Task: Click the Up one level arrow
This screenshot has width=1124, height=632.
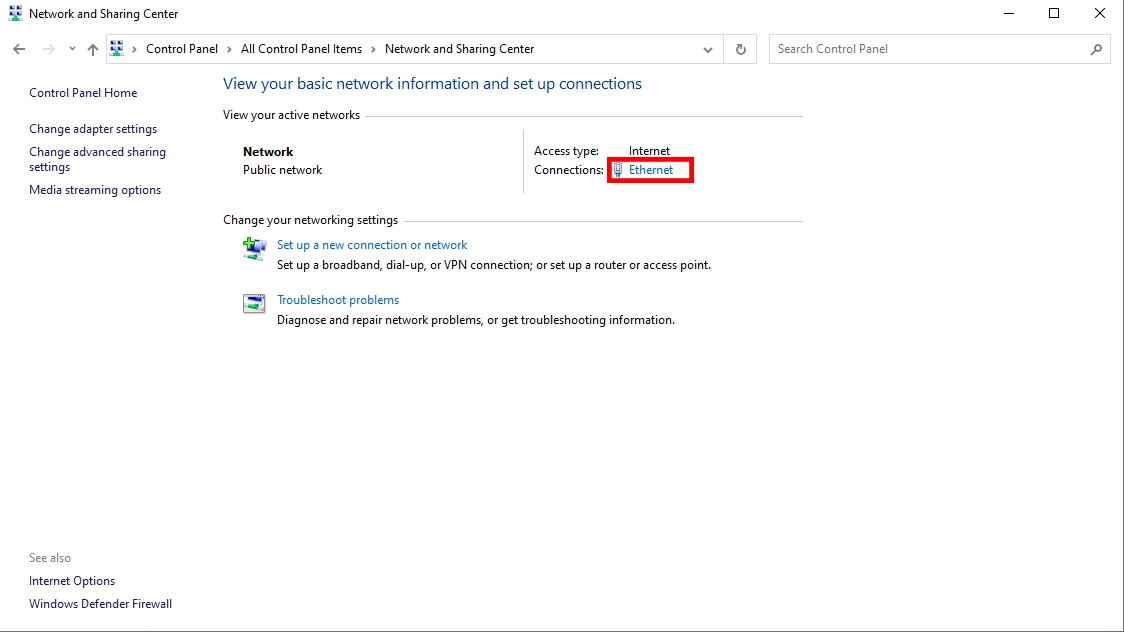Action: pos(93,49)
